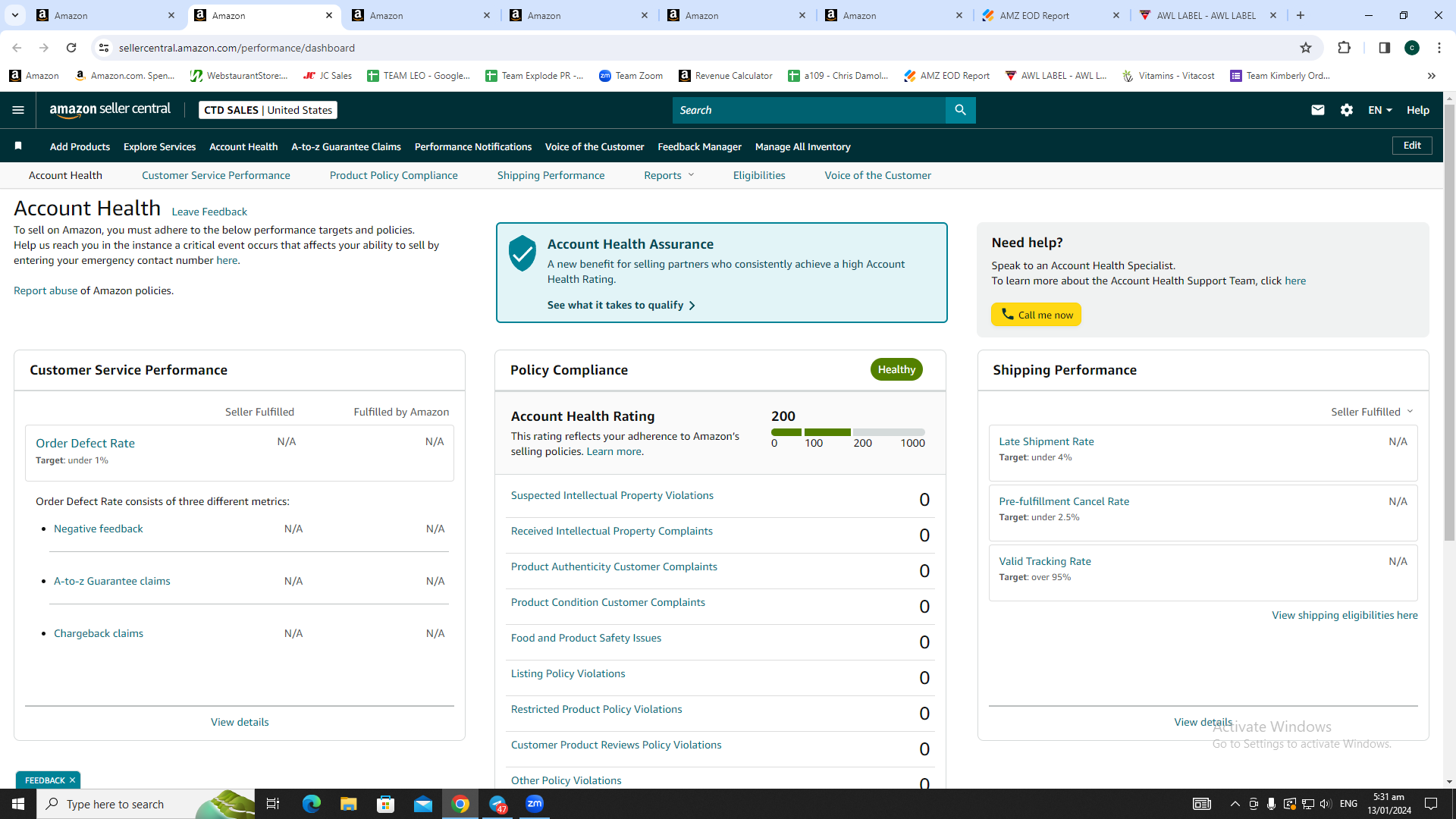Show hidden system tray icons
The height and width of the screenshot is (819, 1456).
1235,804
